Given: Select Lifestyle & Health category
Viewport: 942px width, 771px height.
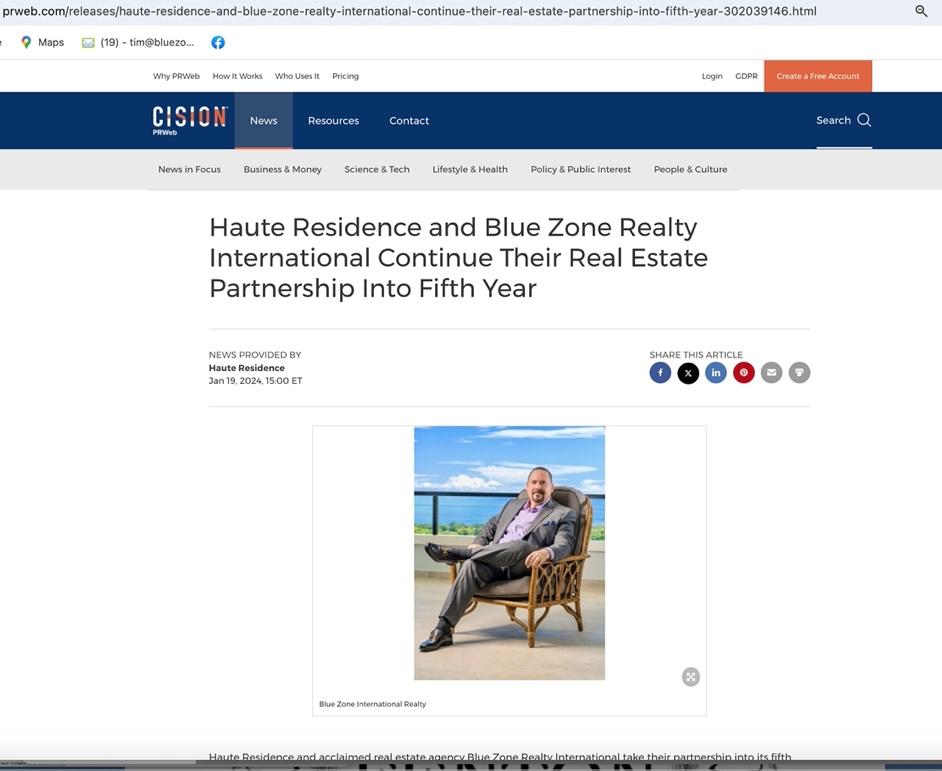Looking at the screenshot, I should 470,169.
